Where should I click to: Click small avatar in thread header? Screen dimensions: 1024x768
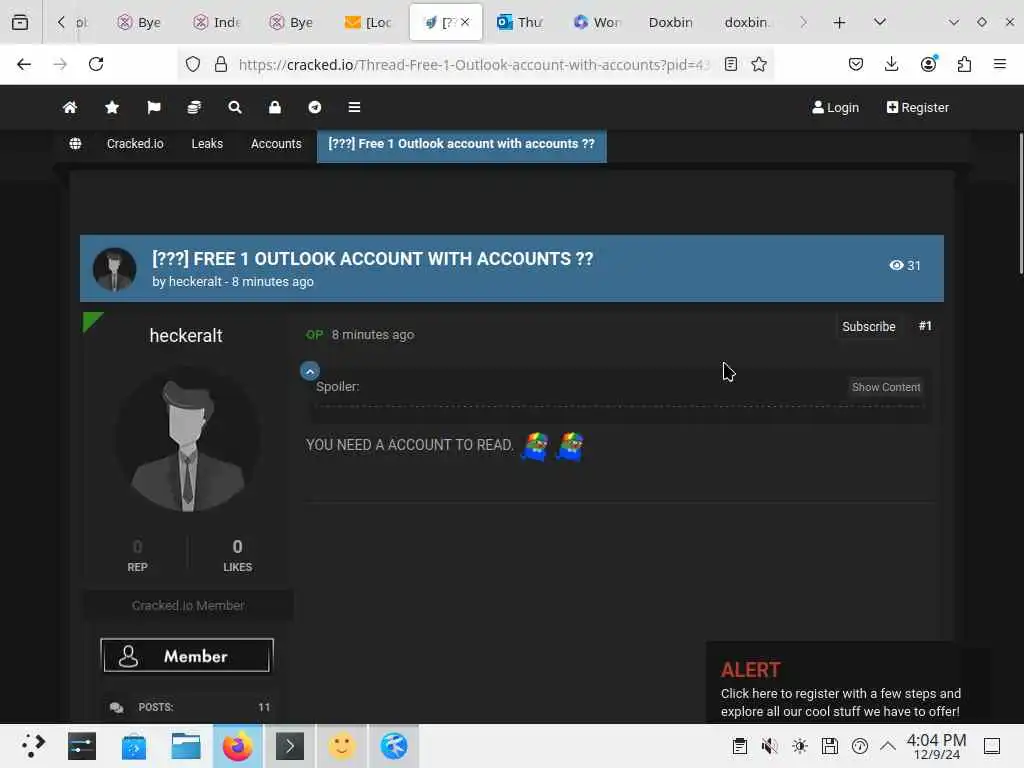pos(114,269)
